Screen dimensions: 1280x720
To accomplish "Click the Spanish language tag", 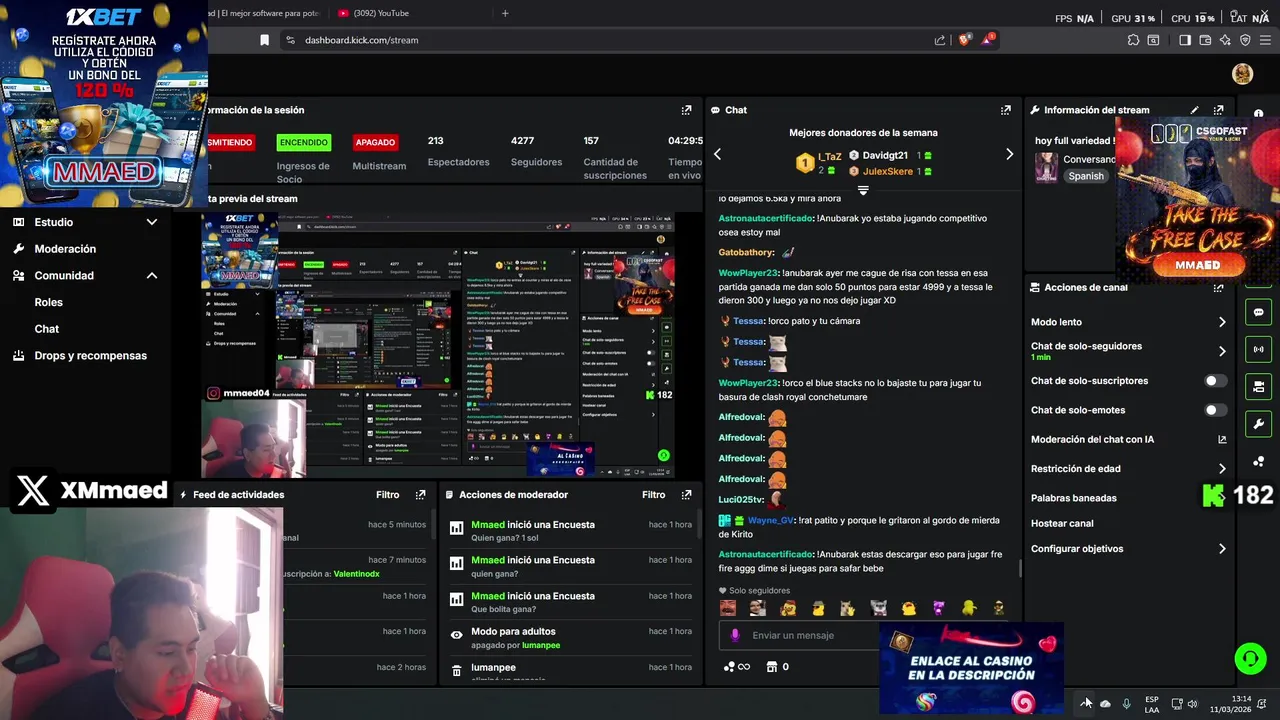I will pos(1086,176).
